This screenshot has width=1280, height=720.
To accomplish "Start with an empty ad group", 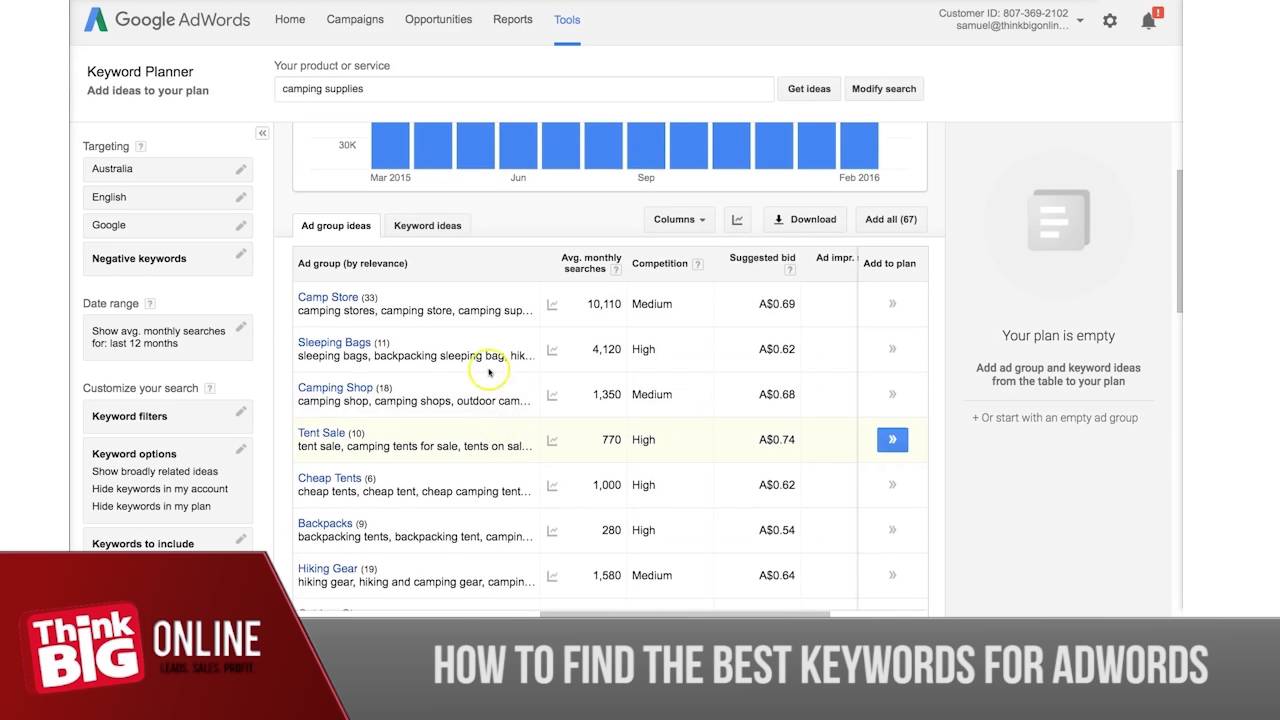I will click(x=1055, y=418).
